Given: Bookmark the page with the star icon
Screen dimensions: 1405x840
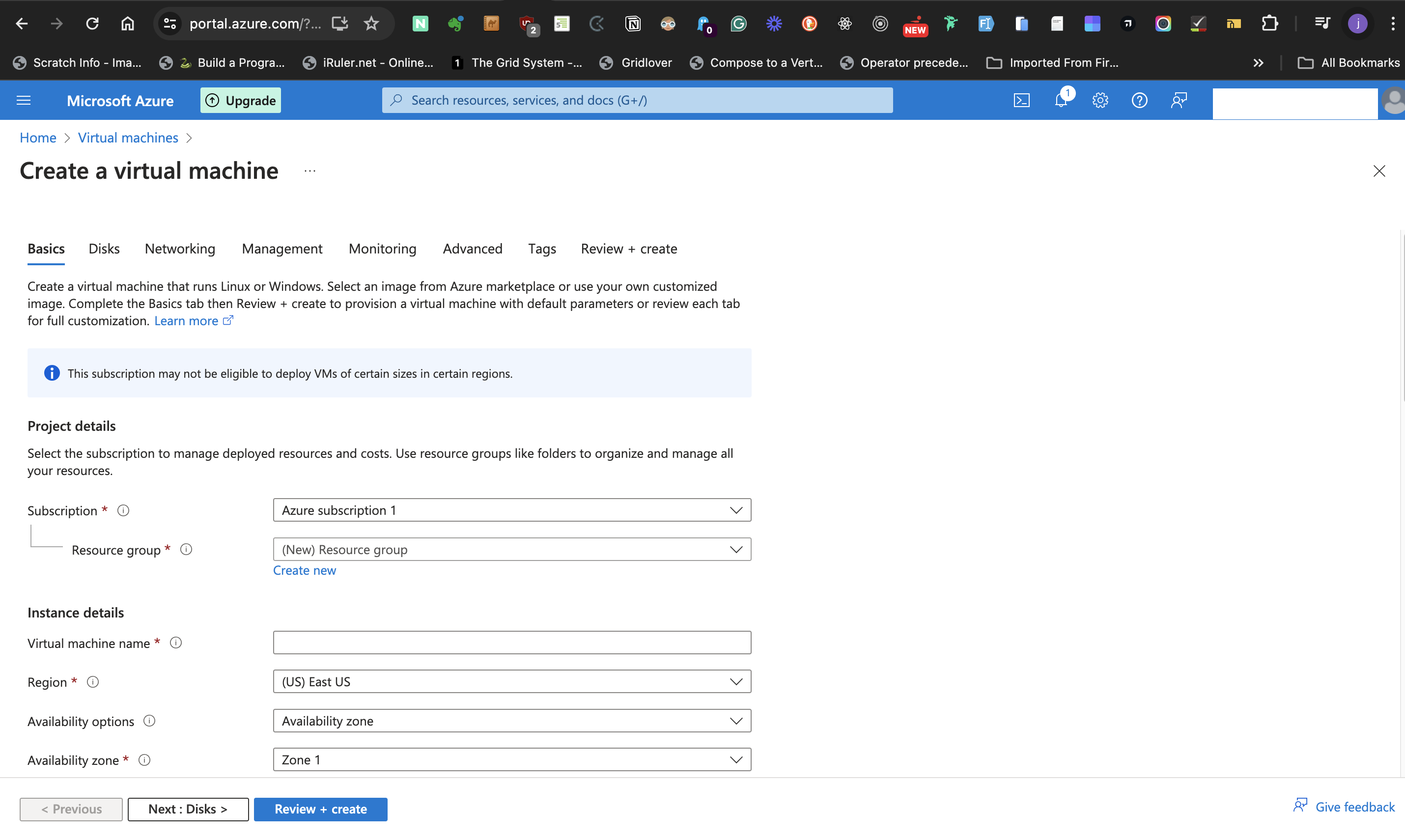Looking at the screenshot, I should pos(371,23).
